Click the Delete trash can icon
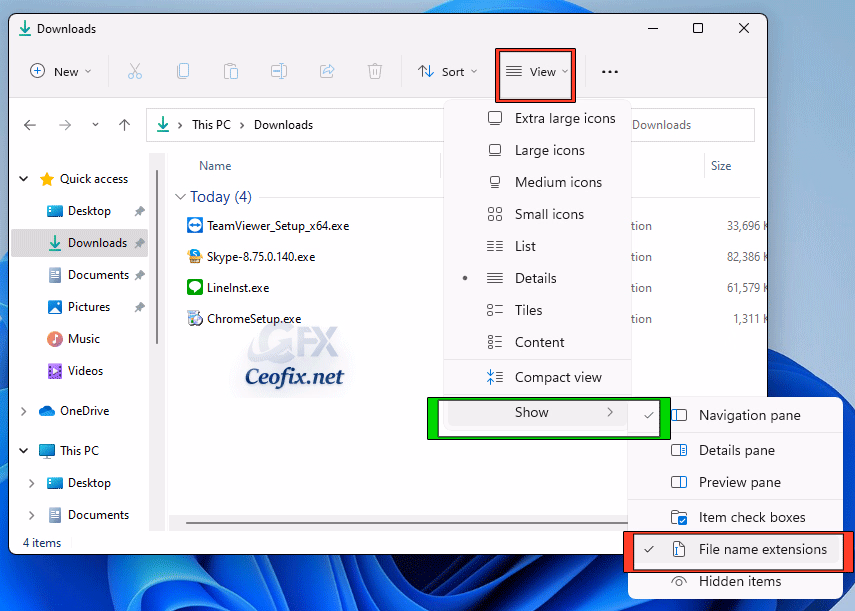Screen dimensions: 855x611 pyautogui.click(x=374, y=71)
